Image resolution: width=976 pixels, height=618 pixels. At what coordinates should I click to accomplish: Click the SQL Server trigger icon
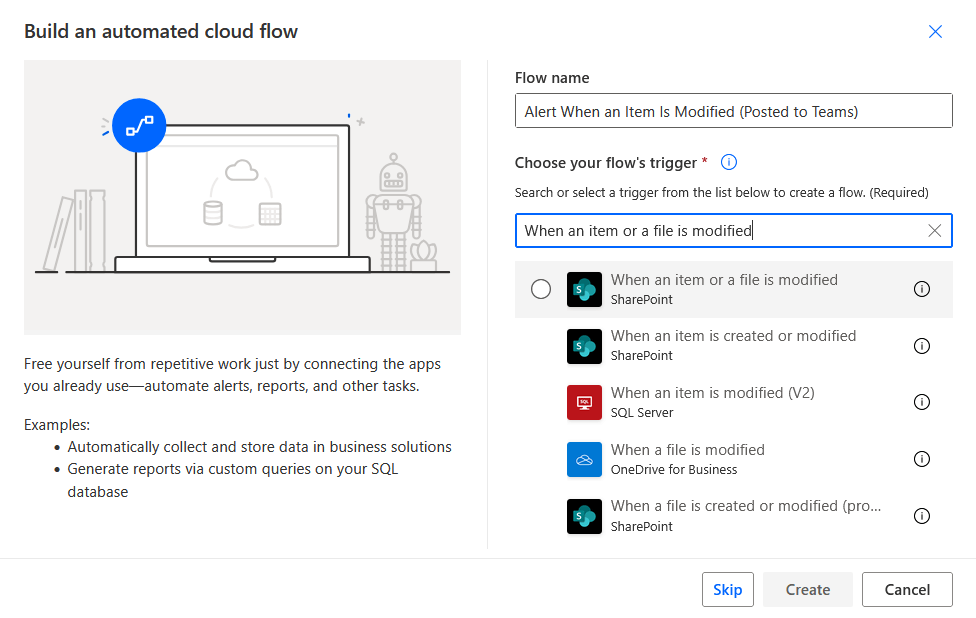[x=584, y=403]
